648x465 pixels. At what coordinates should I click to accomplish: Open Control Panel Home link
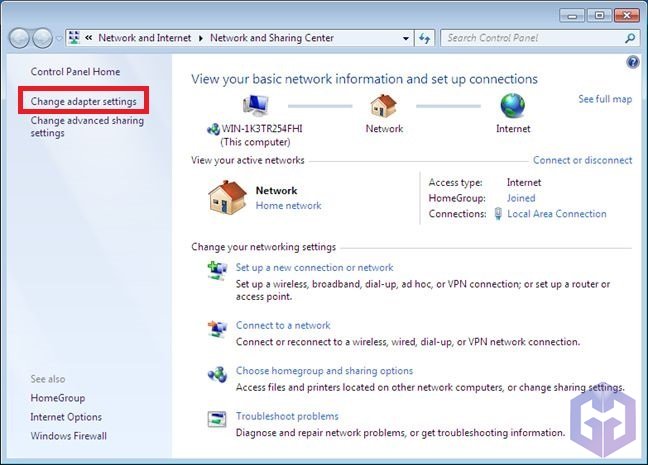(75, 72)
